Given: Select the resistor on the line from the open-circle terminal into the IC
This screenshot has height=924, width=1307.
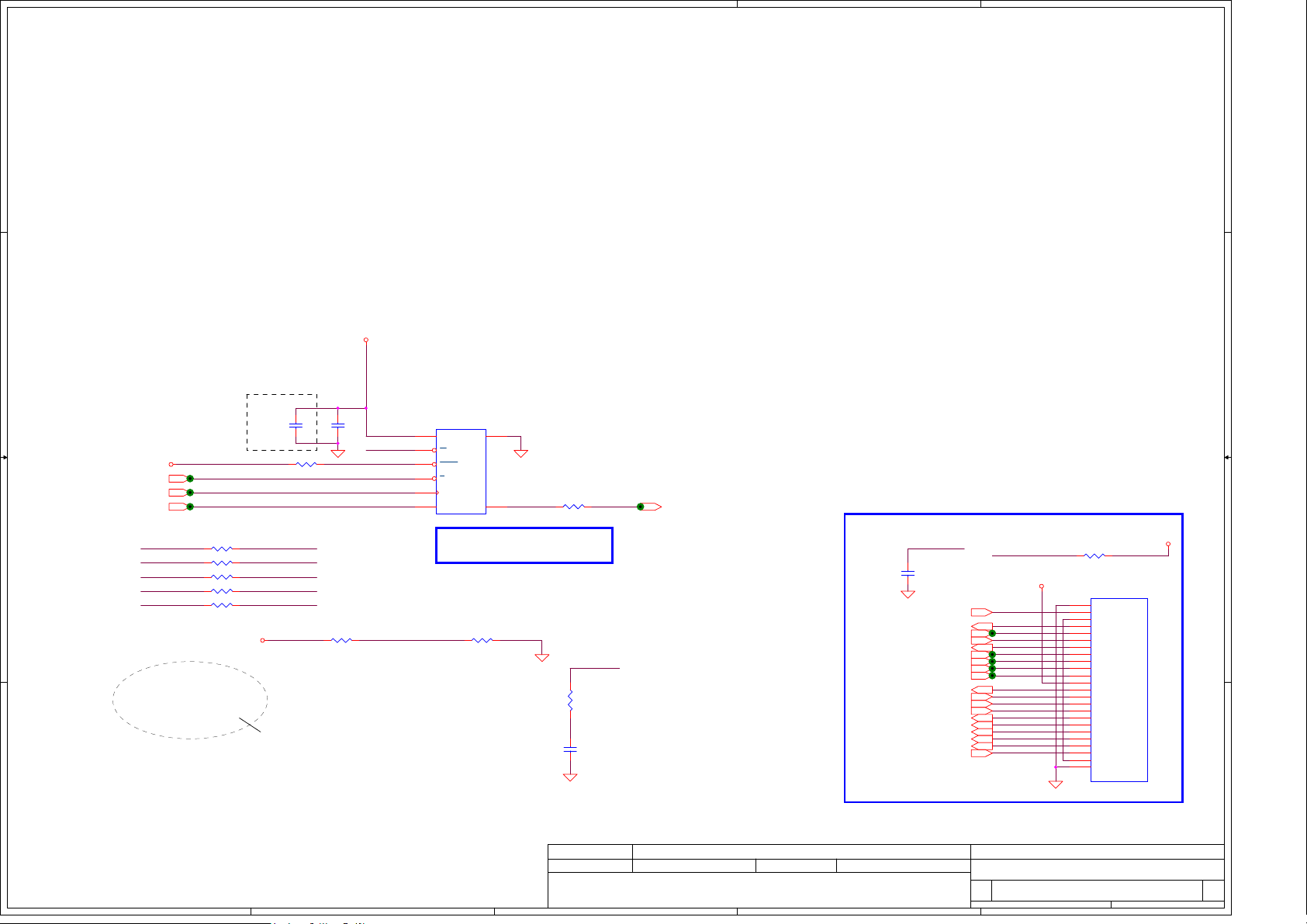Looking at the screenshot, I should (306, 465).
